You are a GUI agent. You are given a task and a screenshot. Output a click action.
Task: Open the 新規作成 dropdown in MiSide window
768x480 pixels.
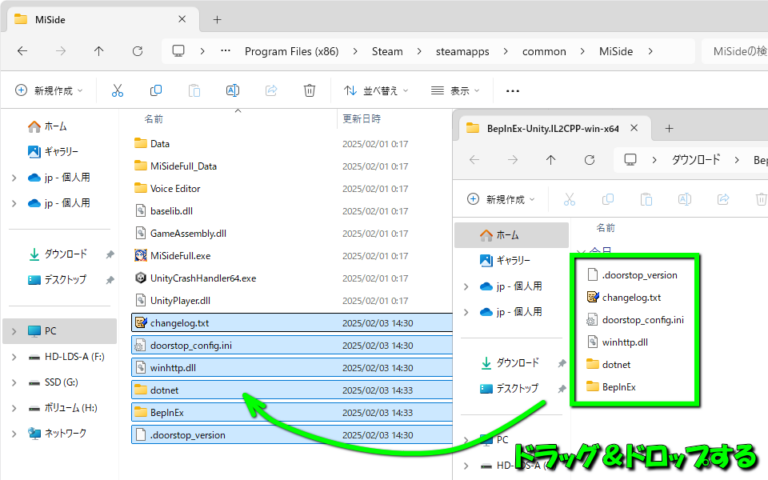coord(50,90)
